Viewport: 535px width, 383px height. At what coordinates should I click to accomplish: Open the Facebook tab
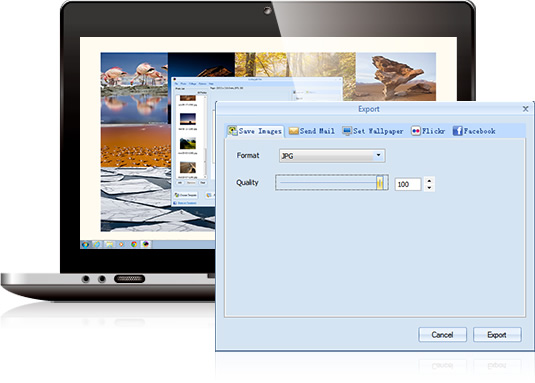click(x=474, y=131)
